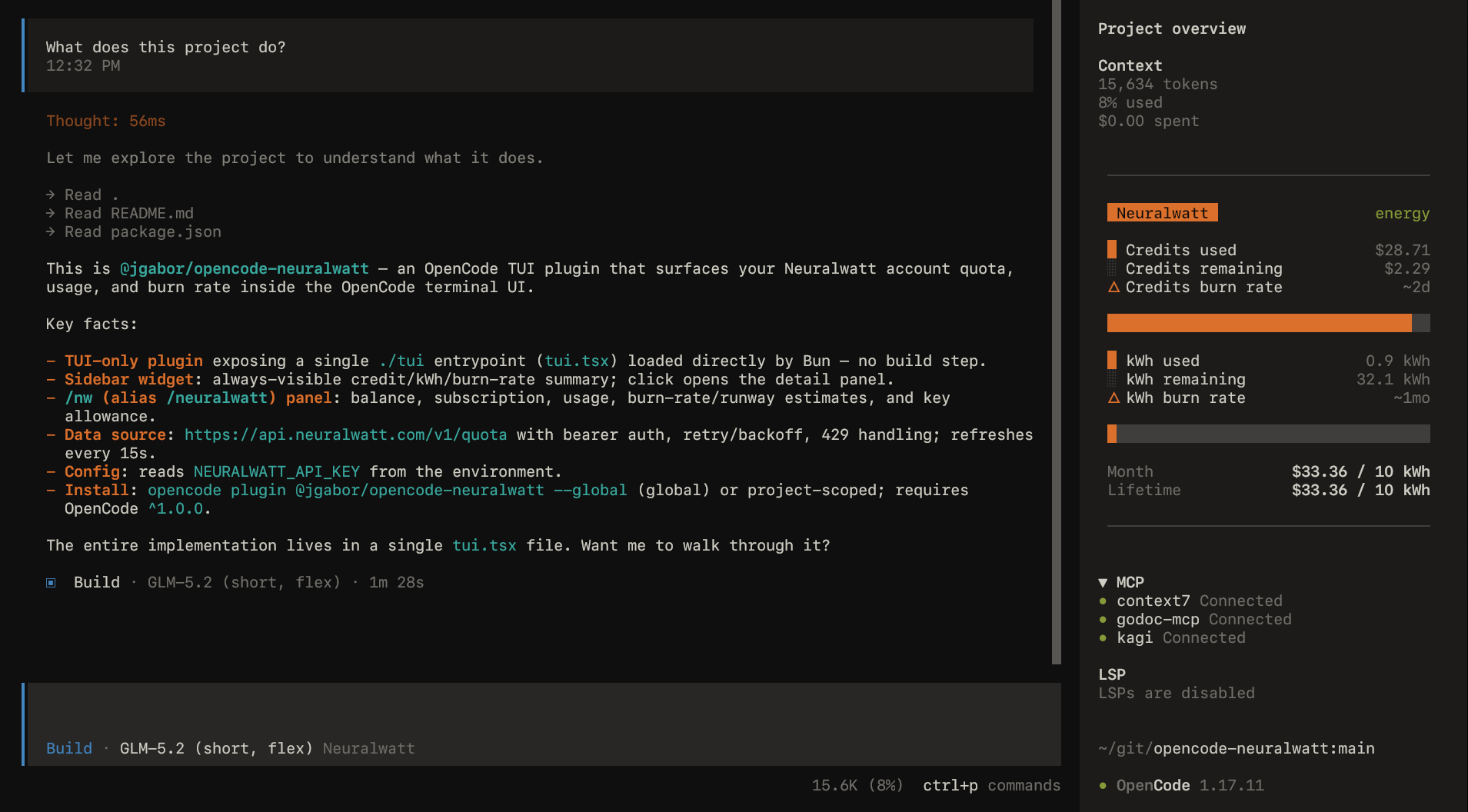Screen dimensions: 1468x812
Task: Click the 12:32 PM timestamp
Action: tap(83, 65)
